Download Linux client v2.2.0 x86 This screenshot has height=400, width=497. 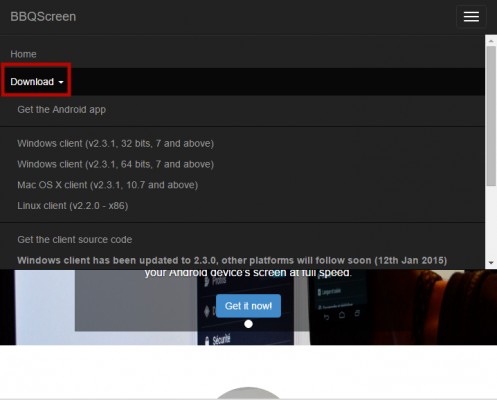pyautogui.click(x=73, y=206)
